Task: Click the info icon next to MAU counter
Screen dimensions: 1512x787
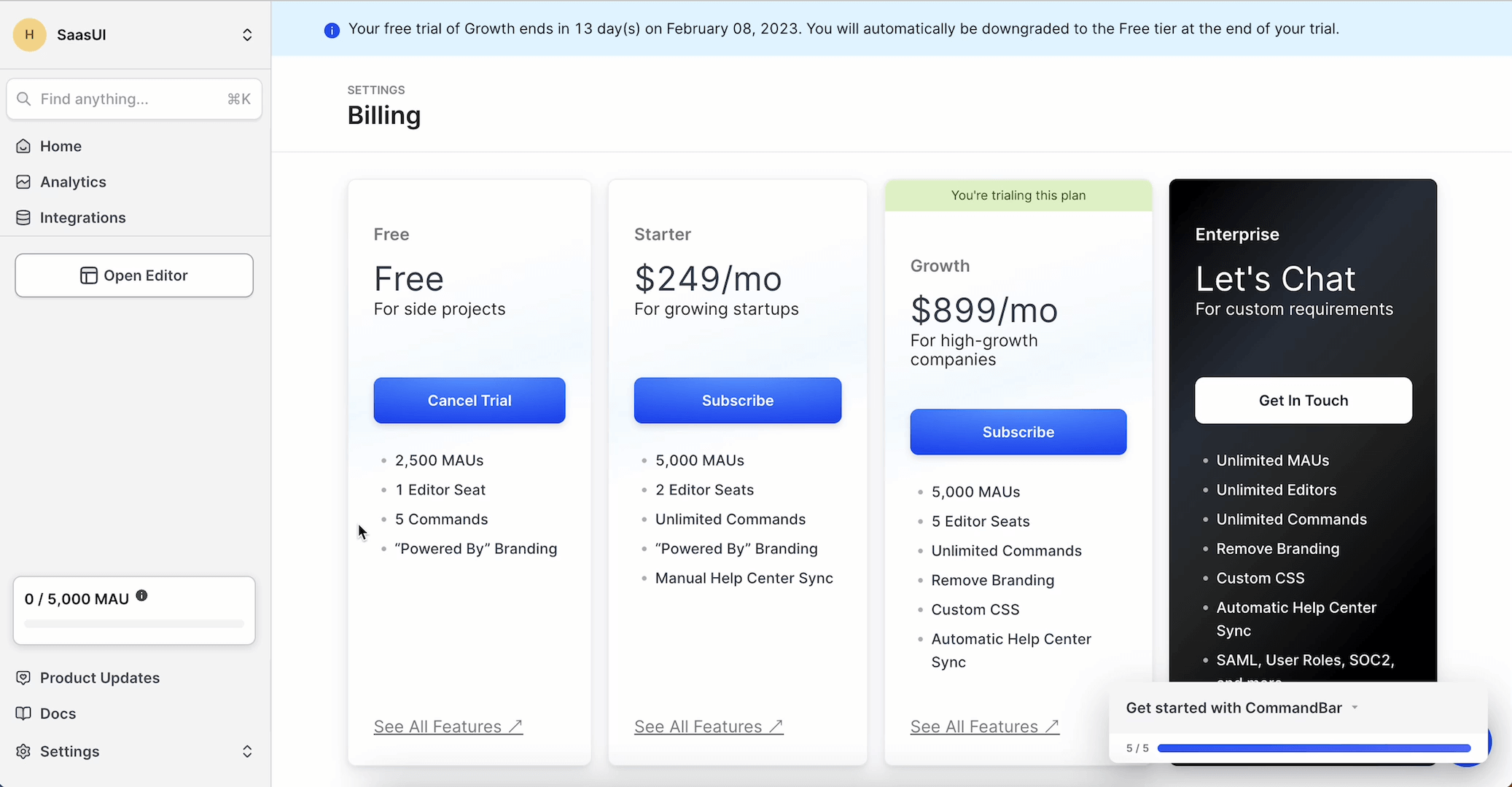Action: tap(142, 595)
